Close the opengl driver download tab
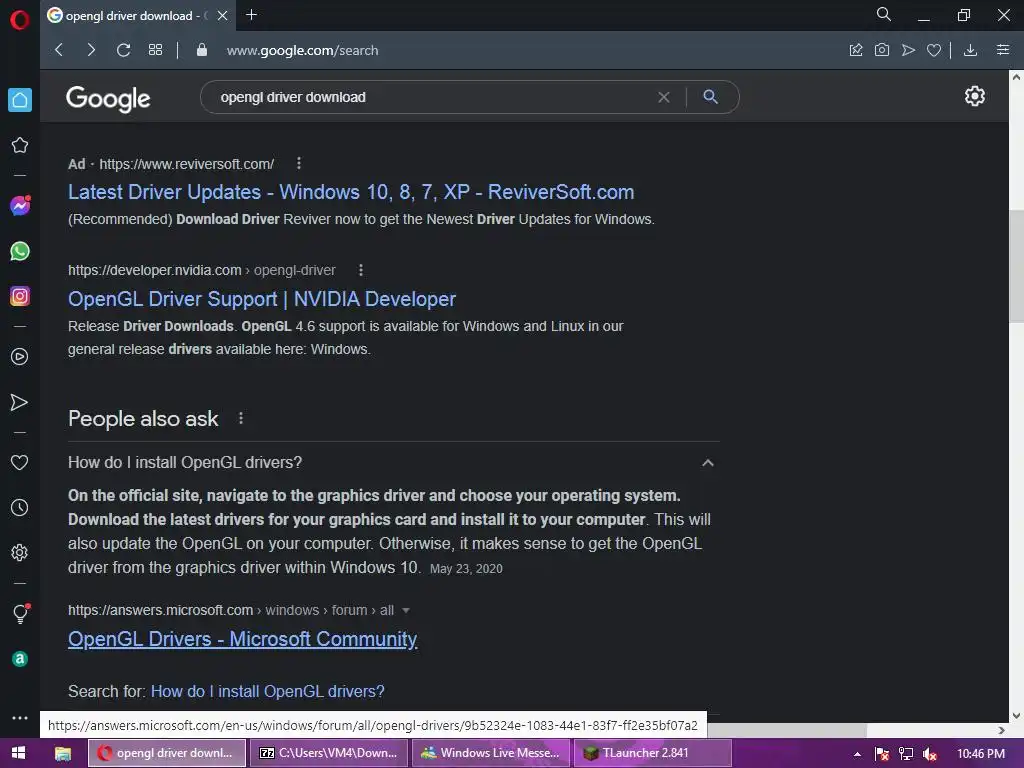1024x768 pixels. point(223,15)
